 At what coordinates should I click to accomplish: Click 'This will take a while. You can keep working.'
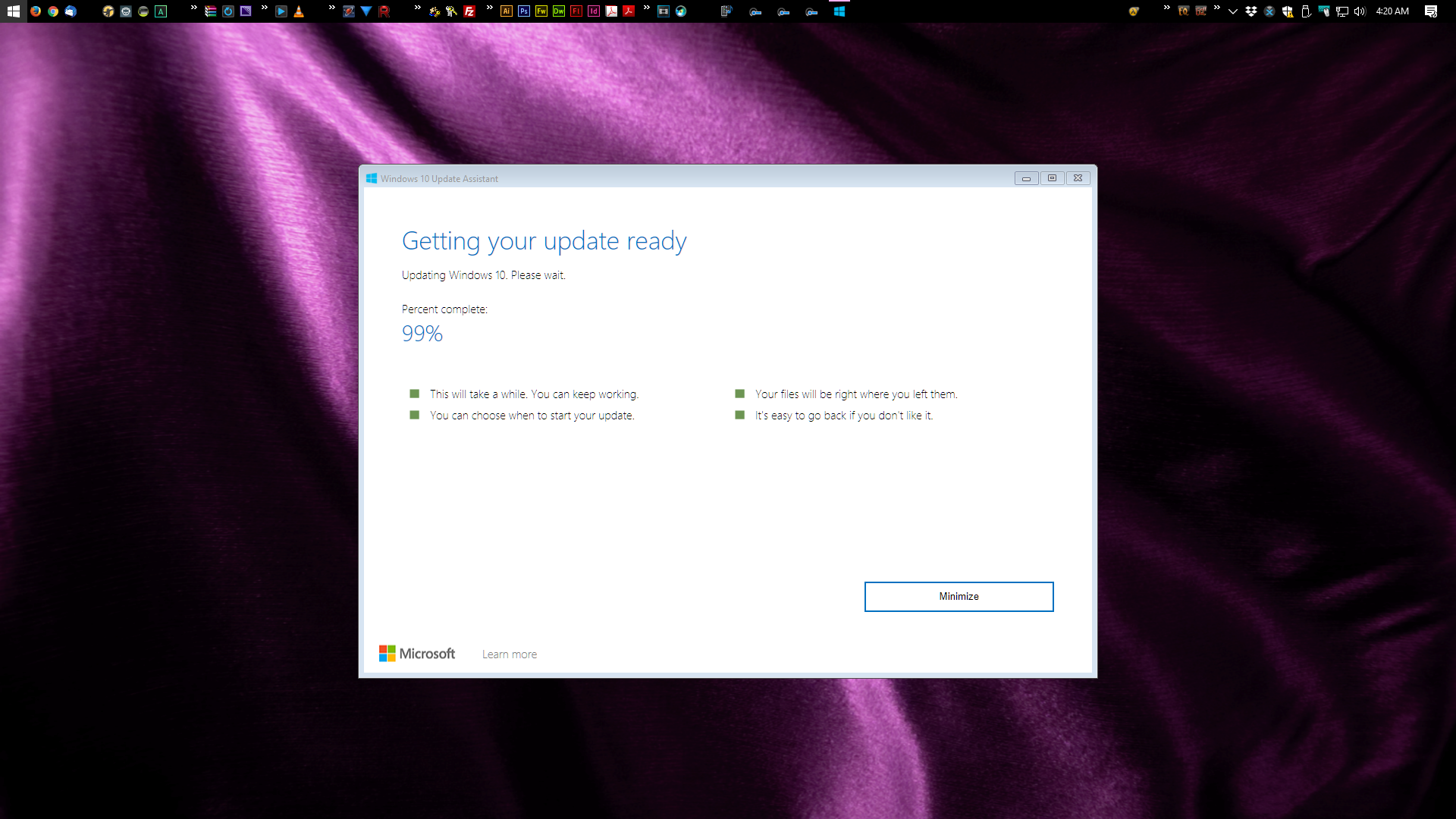click(535, 394)
